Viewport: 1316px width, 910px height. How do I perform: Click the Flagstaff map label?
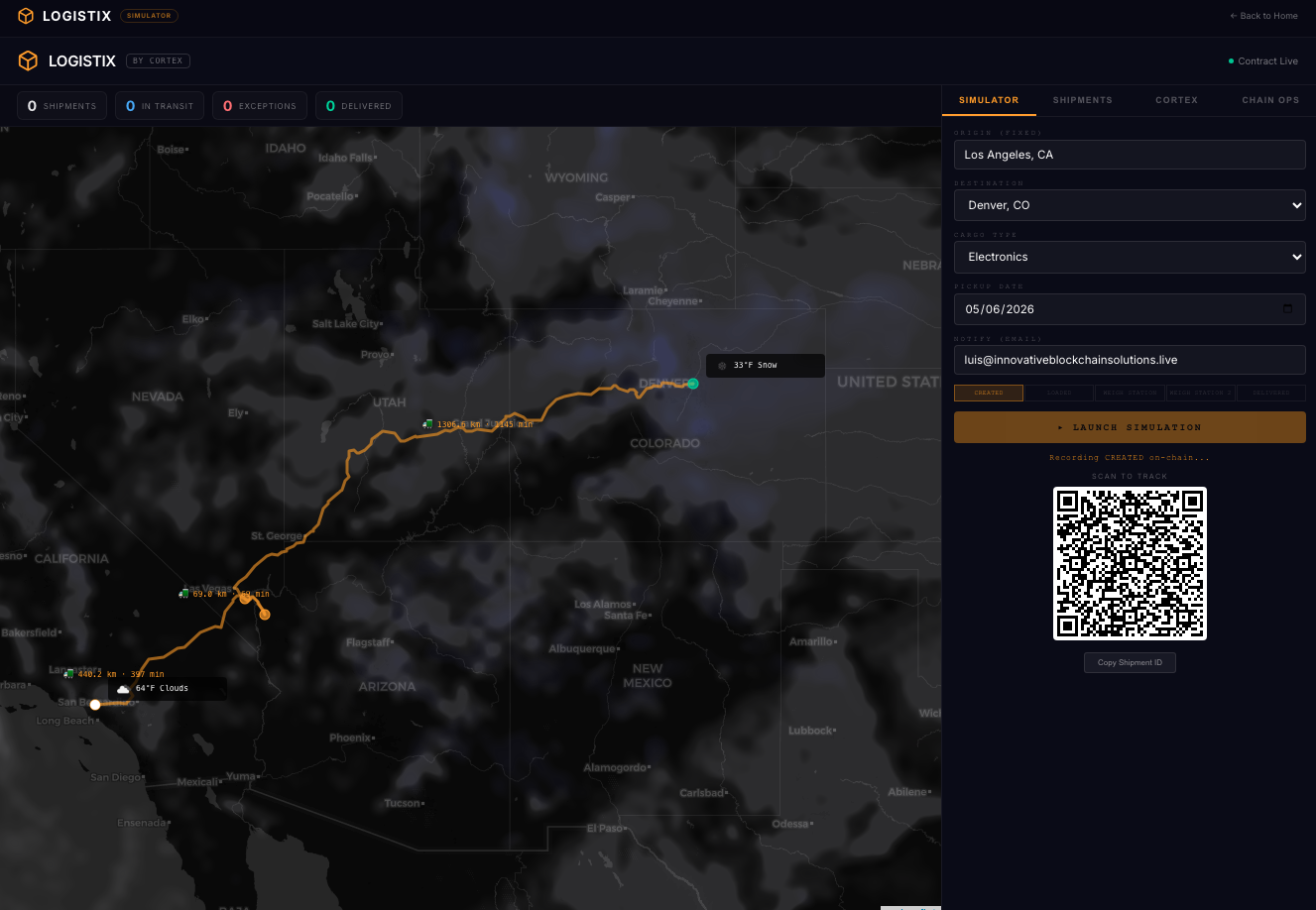[x=368, y=643]
